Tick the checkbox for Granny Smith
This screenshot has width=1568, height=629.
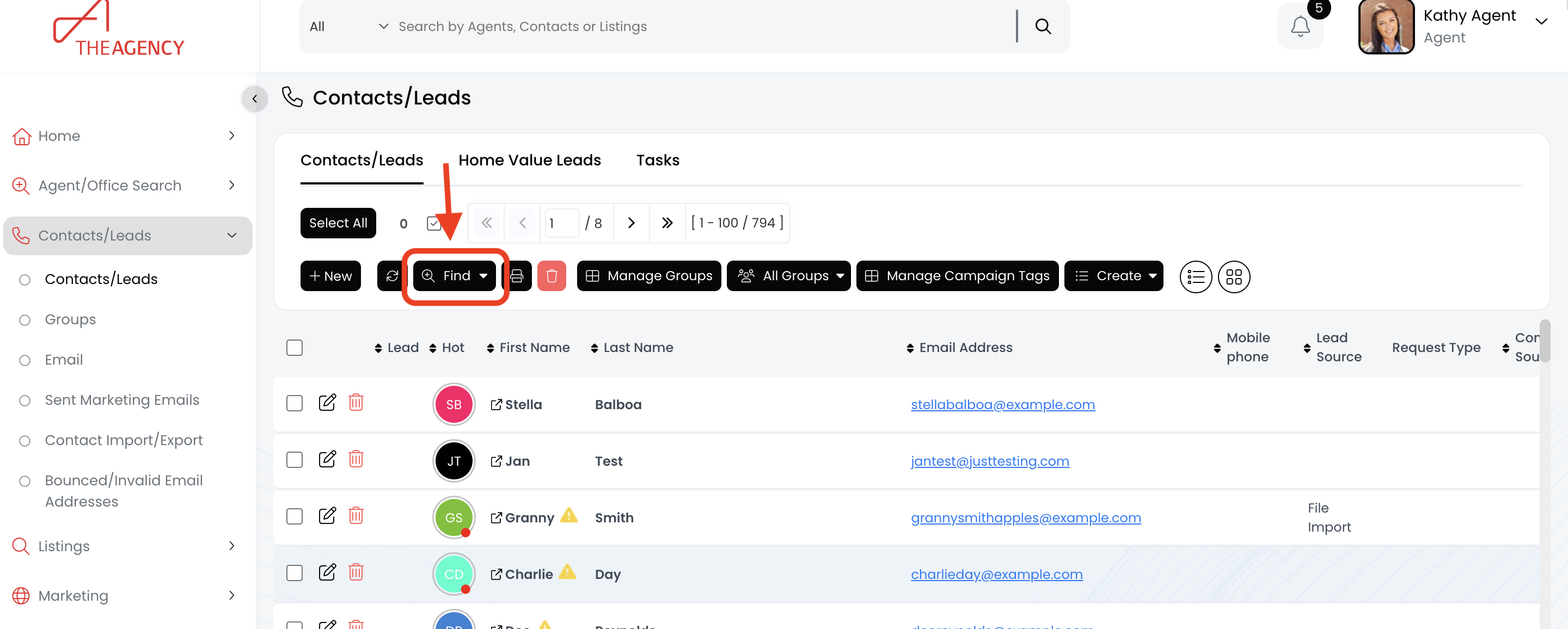click(x=295, y=516)
